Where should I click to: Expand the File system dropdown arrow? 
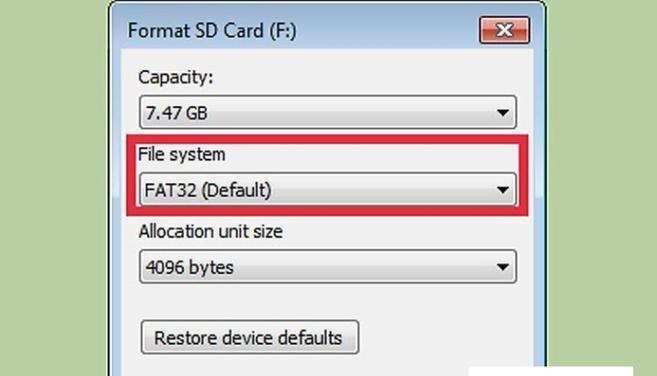pos(503,189)
